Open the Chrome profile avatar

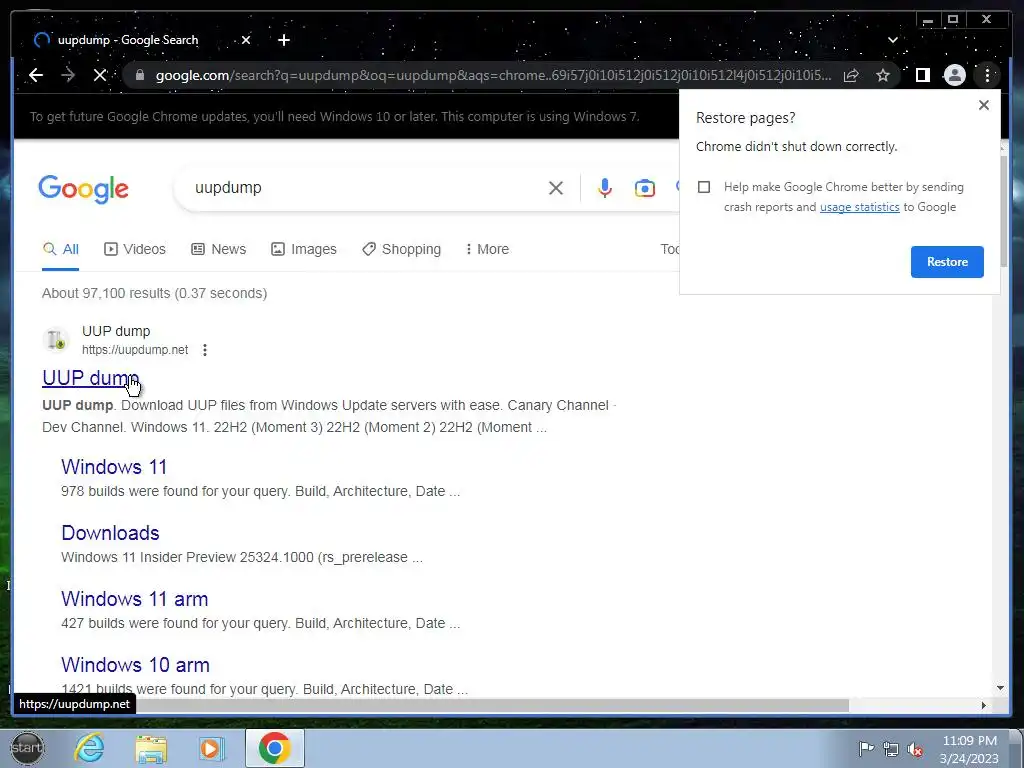coord(954,75)
